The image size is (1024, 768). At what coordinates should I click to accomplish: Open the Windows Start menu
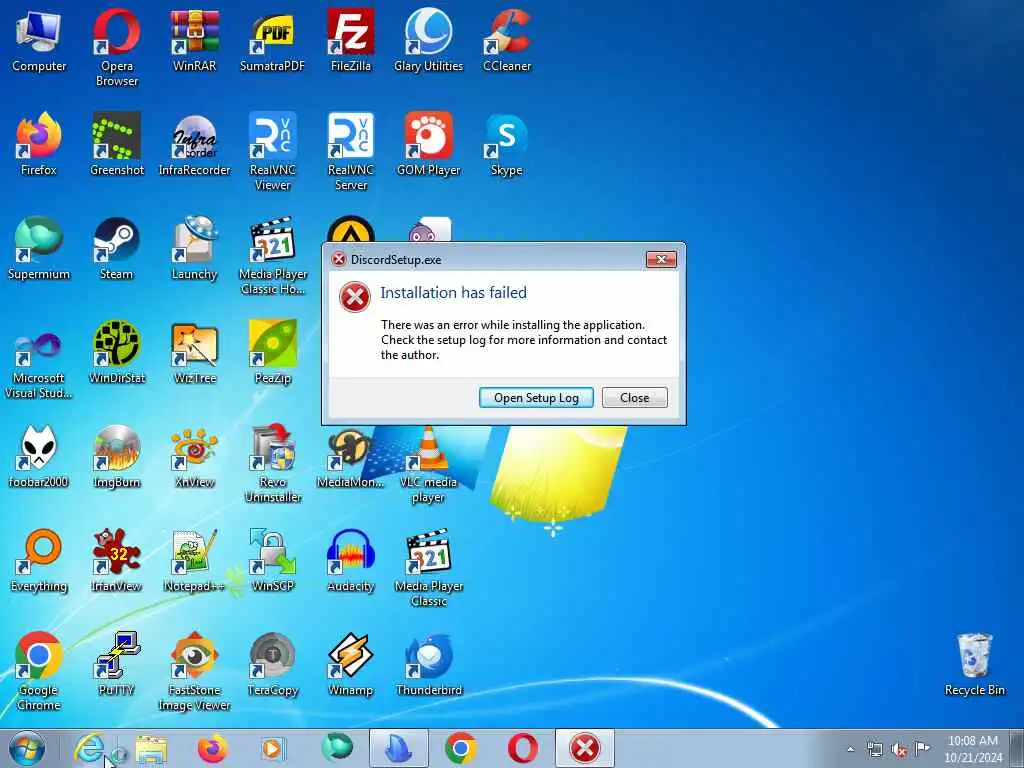coord(27,748)
